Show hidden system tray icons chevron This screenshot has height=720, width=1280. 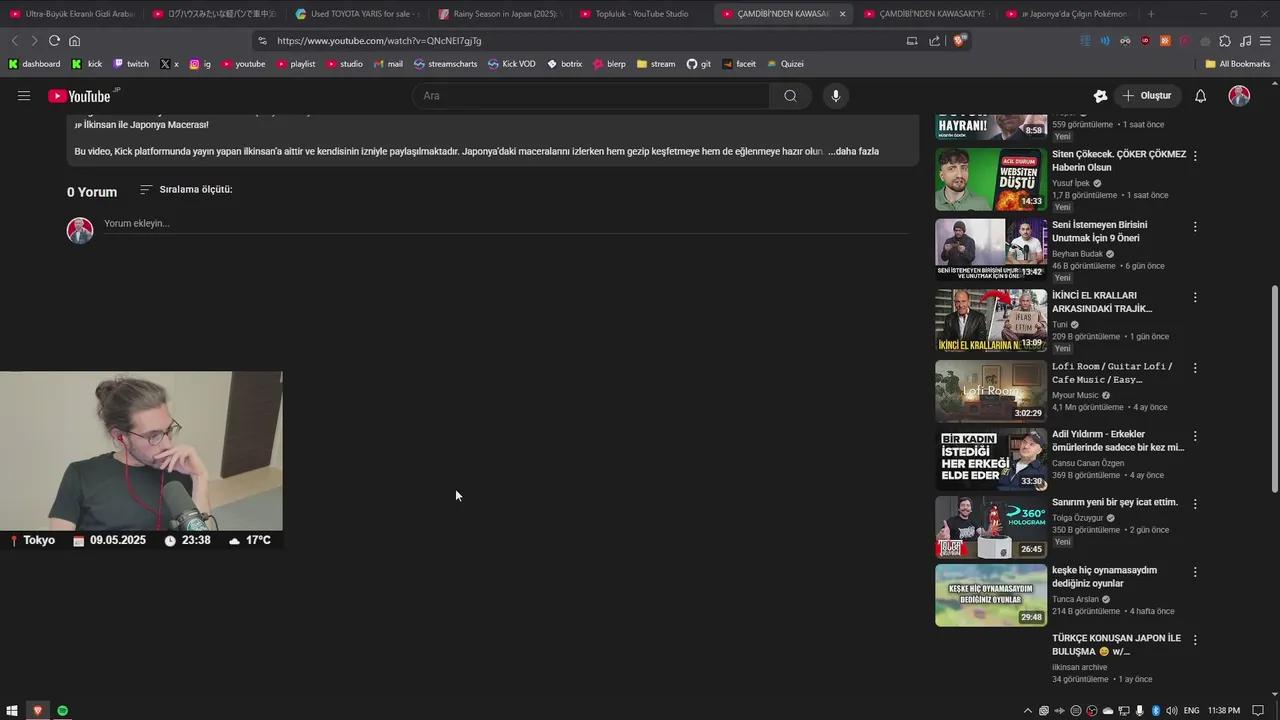click(1027, 711)
